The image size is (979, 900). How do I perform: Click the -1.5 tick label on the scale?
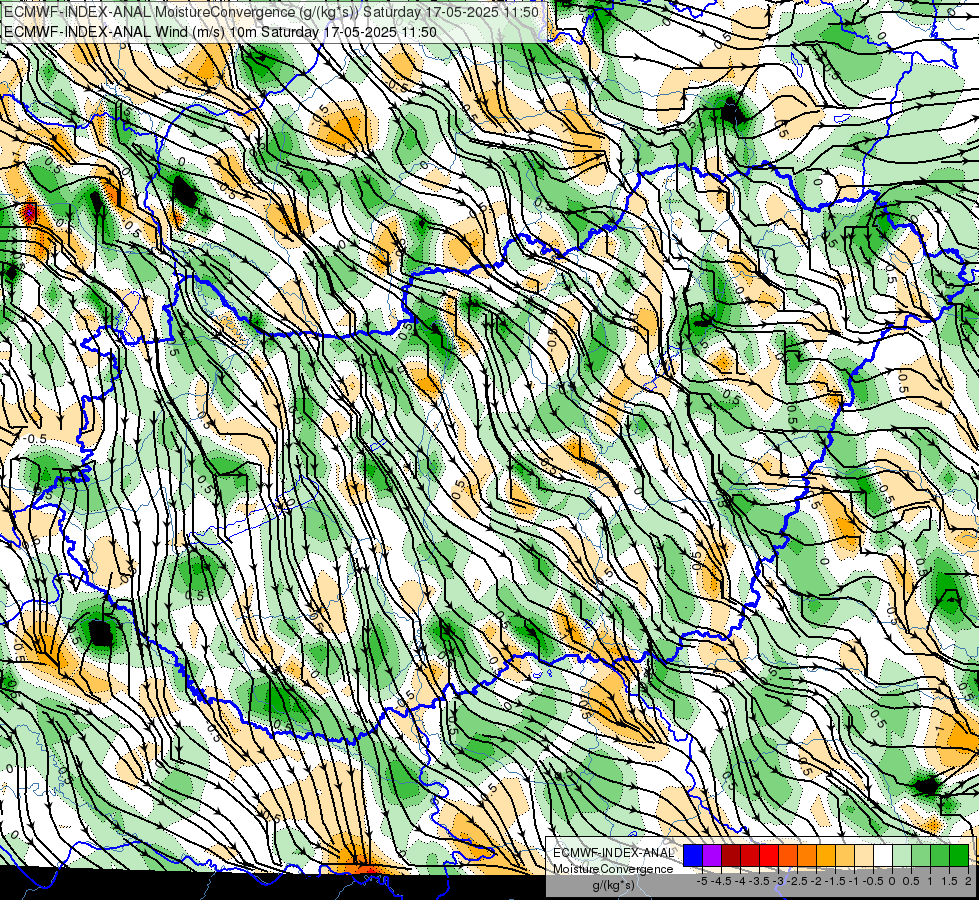click(835, 881)
